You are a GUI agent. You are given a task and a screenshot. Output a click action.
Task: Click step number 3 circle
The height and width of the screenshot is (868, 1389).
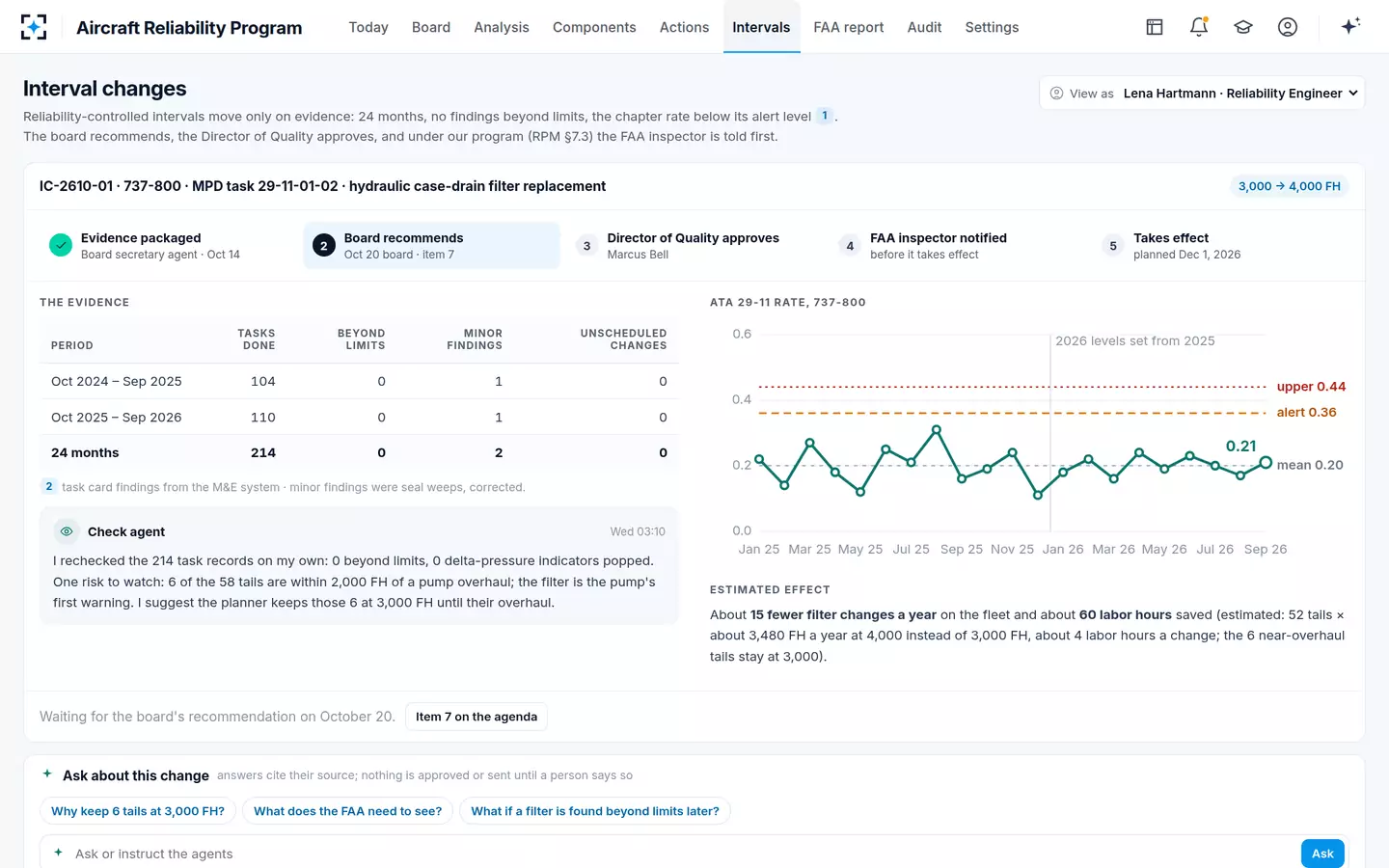coord(586,246)
